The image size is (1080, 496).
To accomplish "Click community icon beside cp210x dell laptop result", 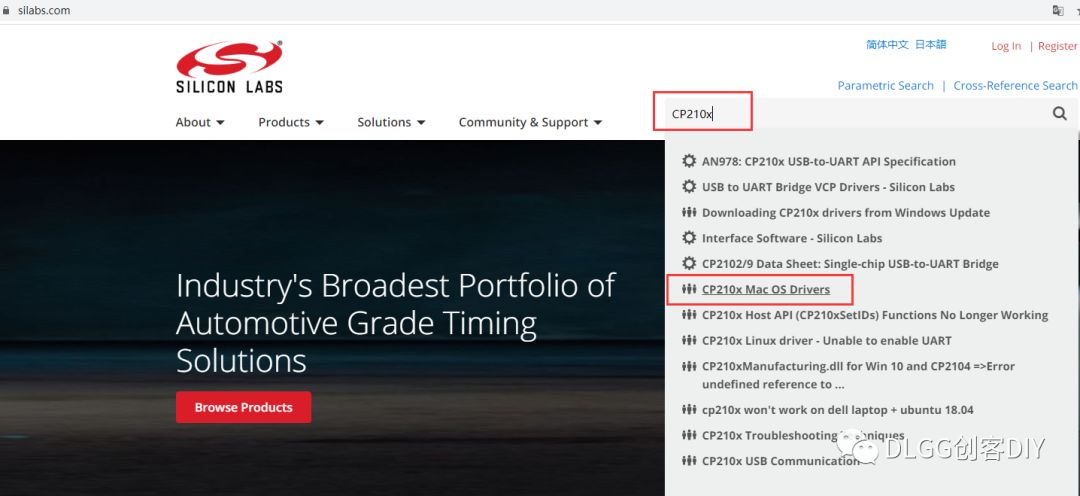I will click(689, 409).
